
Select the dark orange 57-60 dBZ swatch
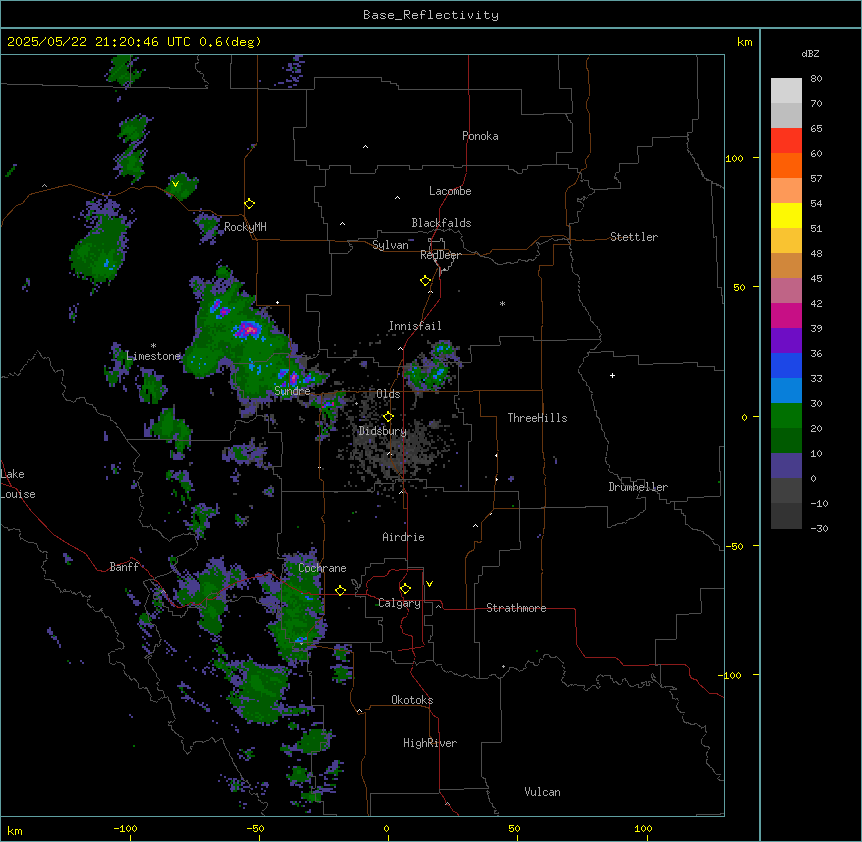pyautogui.click(x=786, y=165)
